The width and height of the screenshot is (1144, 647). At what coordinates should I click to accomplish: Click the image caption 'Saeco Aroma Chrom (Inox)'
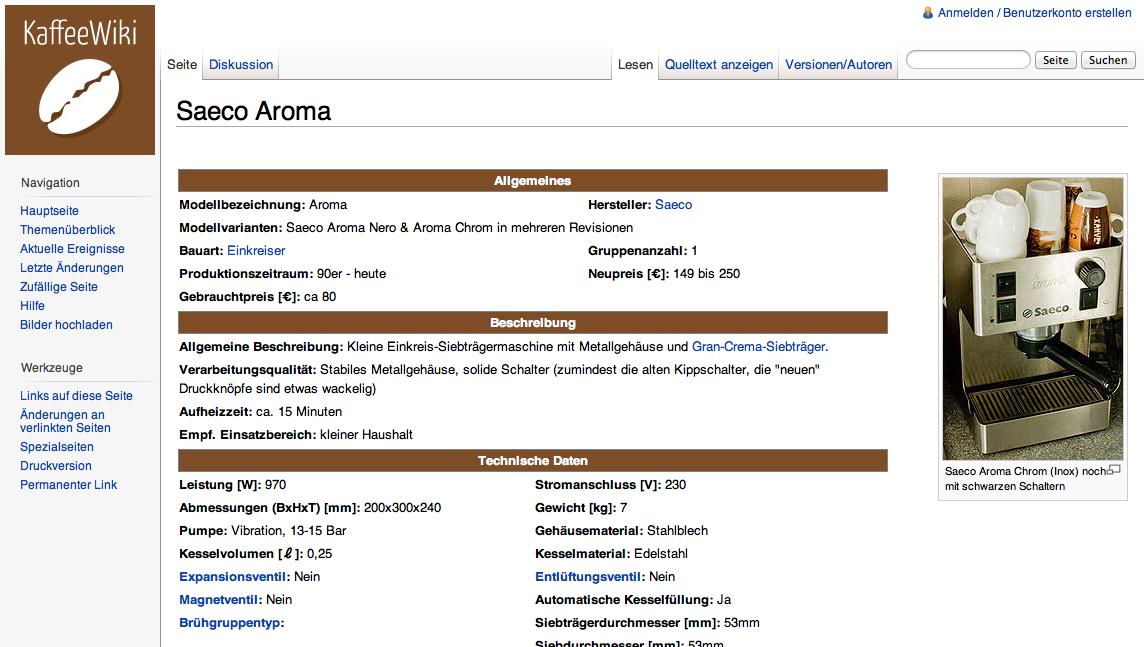pyautogui.click(x=1012, y=471)
